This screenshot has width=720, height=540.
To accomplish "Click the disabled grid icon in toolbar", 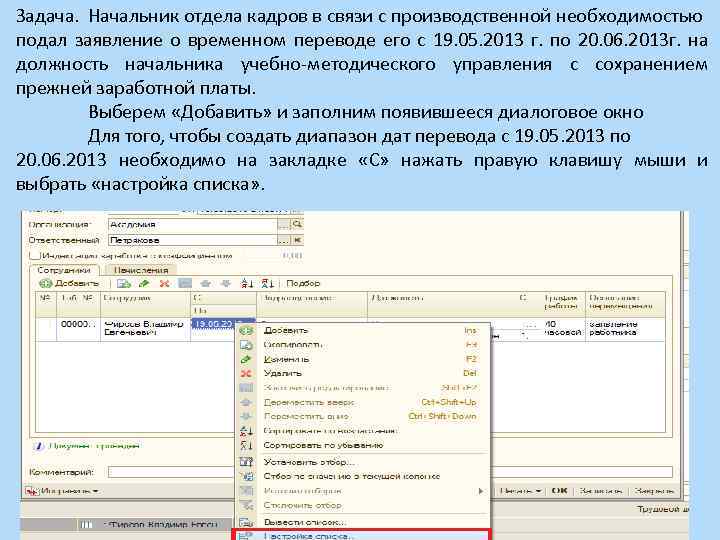I will tap(185, 284).
